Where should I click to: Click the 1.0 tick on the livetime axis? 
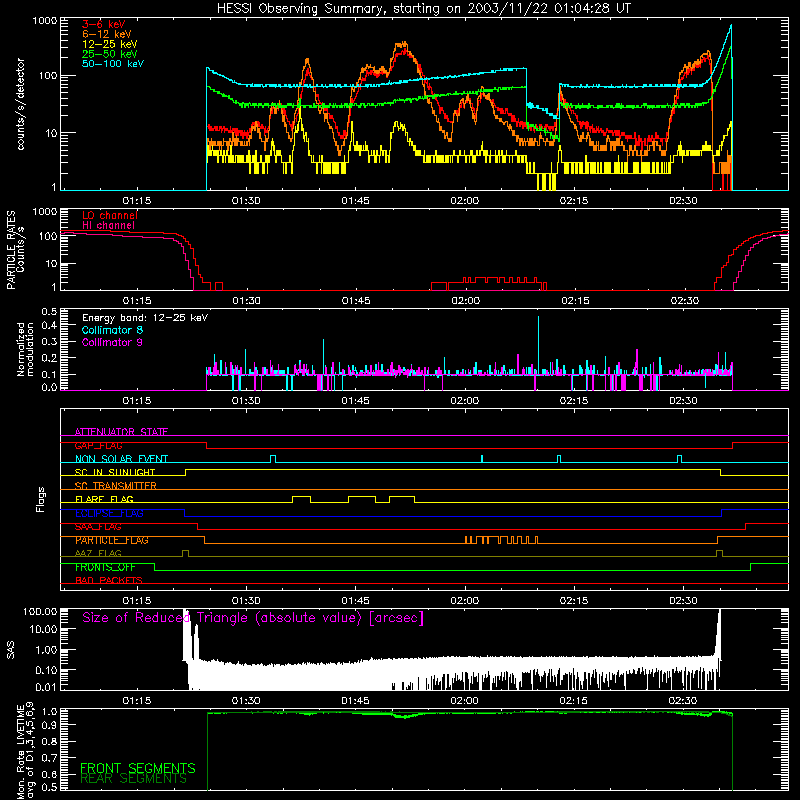tap(49, 712)
